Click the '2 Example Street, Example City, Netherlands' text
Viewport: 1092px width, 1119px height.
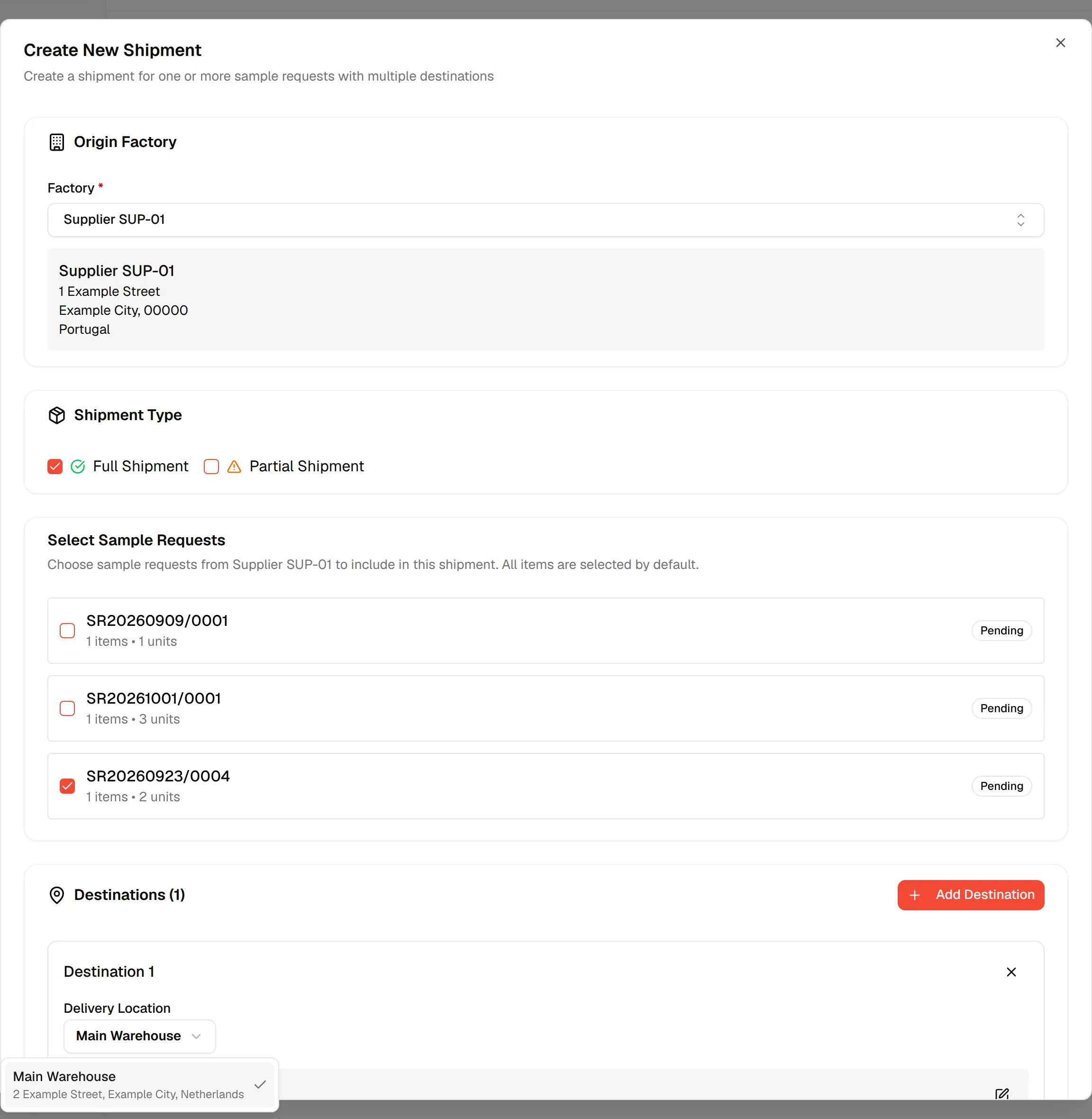pyautogui.click(x=128, y=1094)
